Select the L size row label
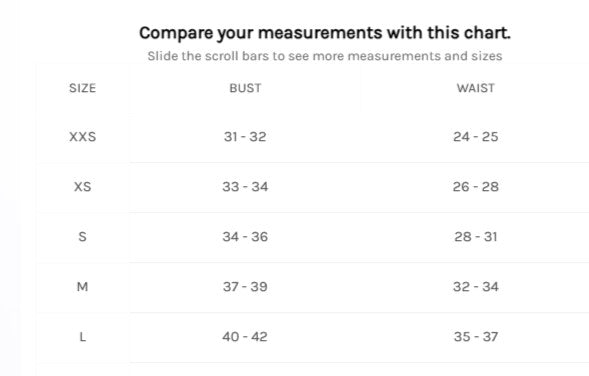Viewport: 589px width, 376px height. point(83,337)
